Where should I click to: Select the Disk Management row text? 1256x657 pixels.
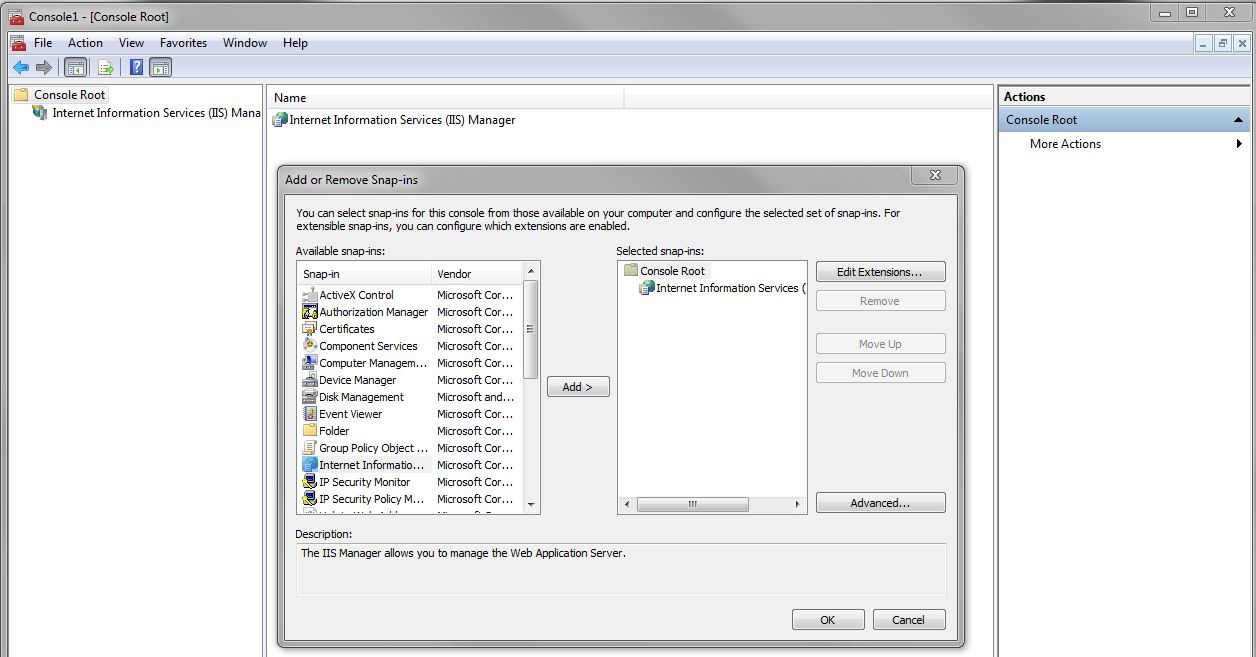[x=361, y=397]
